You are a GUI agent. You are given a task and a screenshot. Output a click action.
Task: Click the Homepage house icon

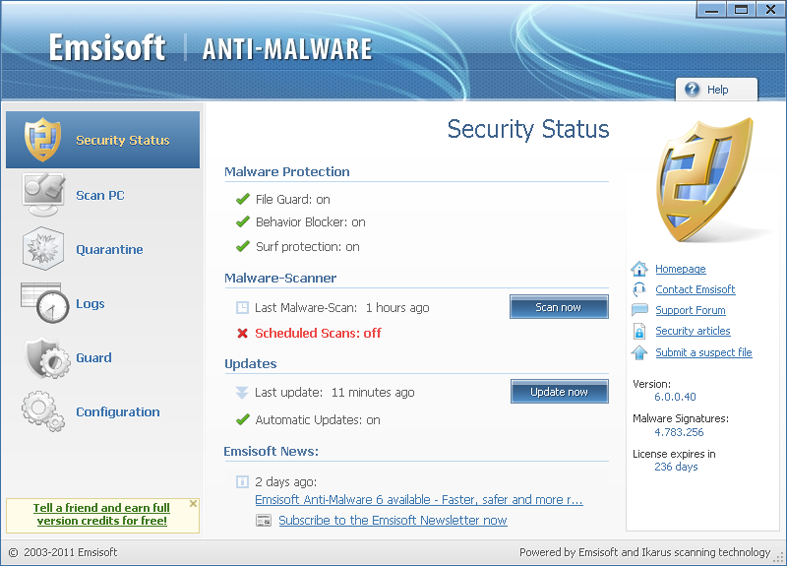(x=640, y=269)
